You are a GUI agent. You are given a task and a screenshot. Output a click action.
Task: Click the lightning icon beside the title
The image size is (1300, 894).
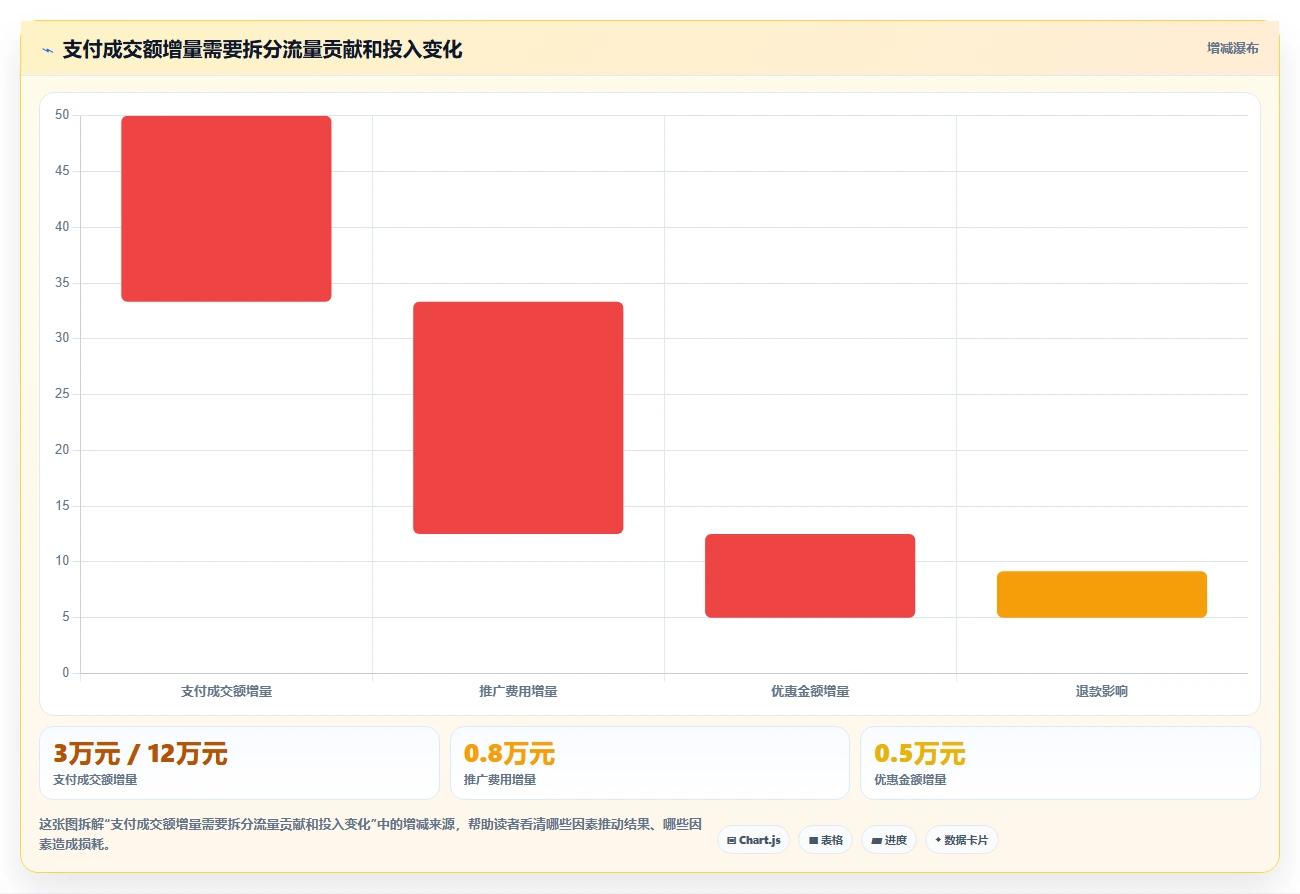(x=47, y=50)
